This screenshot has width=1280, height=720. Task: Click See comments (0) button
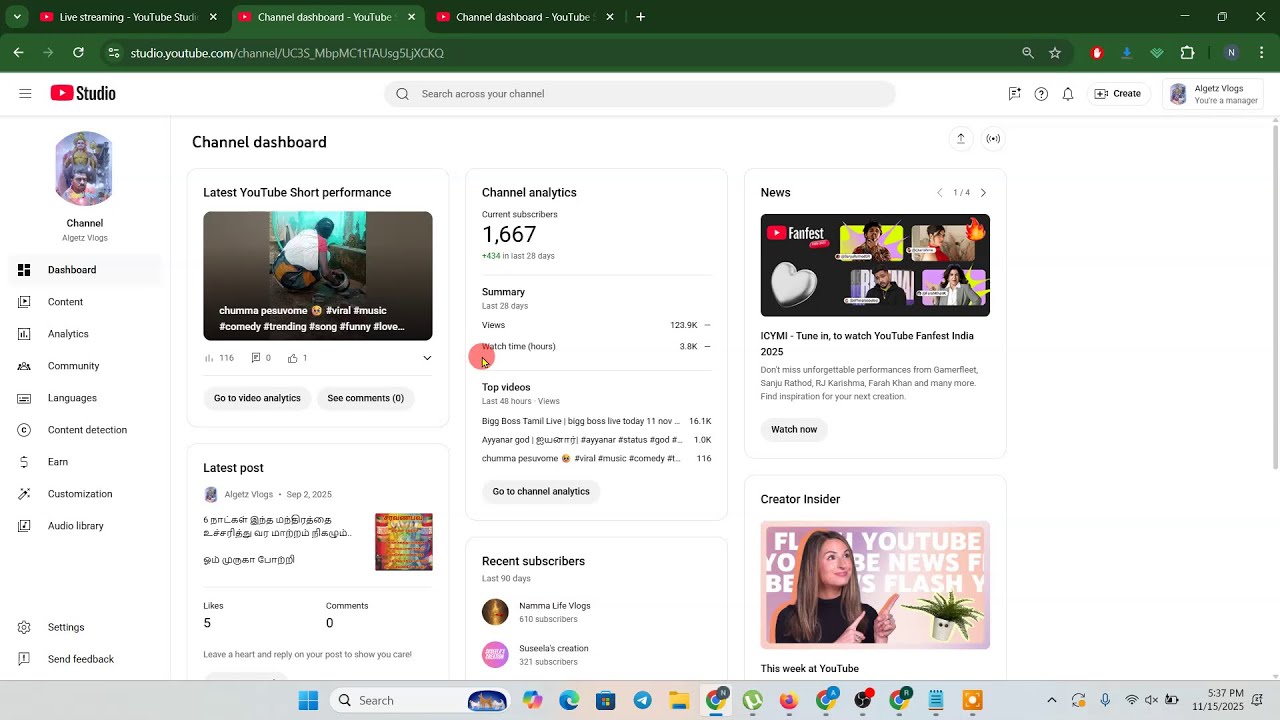(366, 398)
